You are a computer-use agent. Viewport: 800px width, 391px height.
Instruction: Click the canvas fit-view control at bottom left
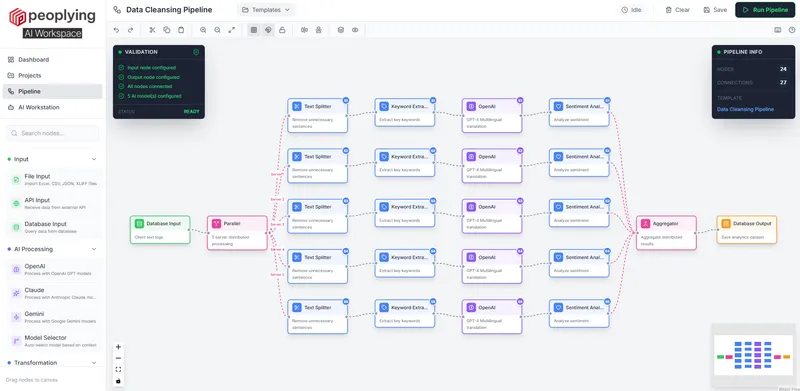[x=118, y=369]
